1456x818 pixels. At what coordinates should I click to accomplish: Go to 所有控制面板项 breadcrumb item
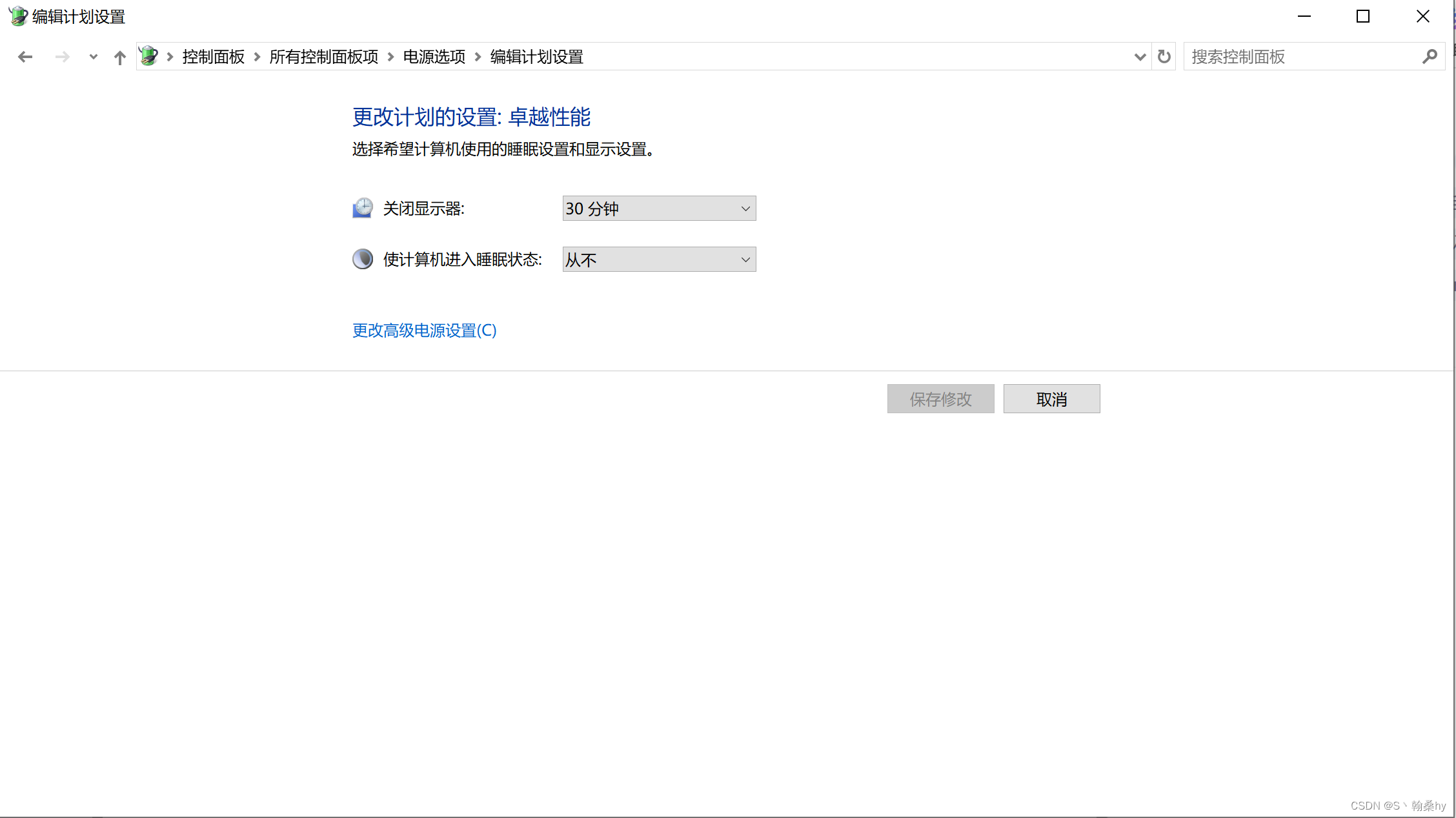323,57
